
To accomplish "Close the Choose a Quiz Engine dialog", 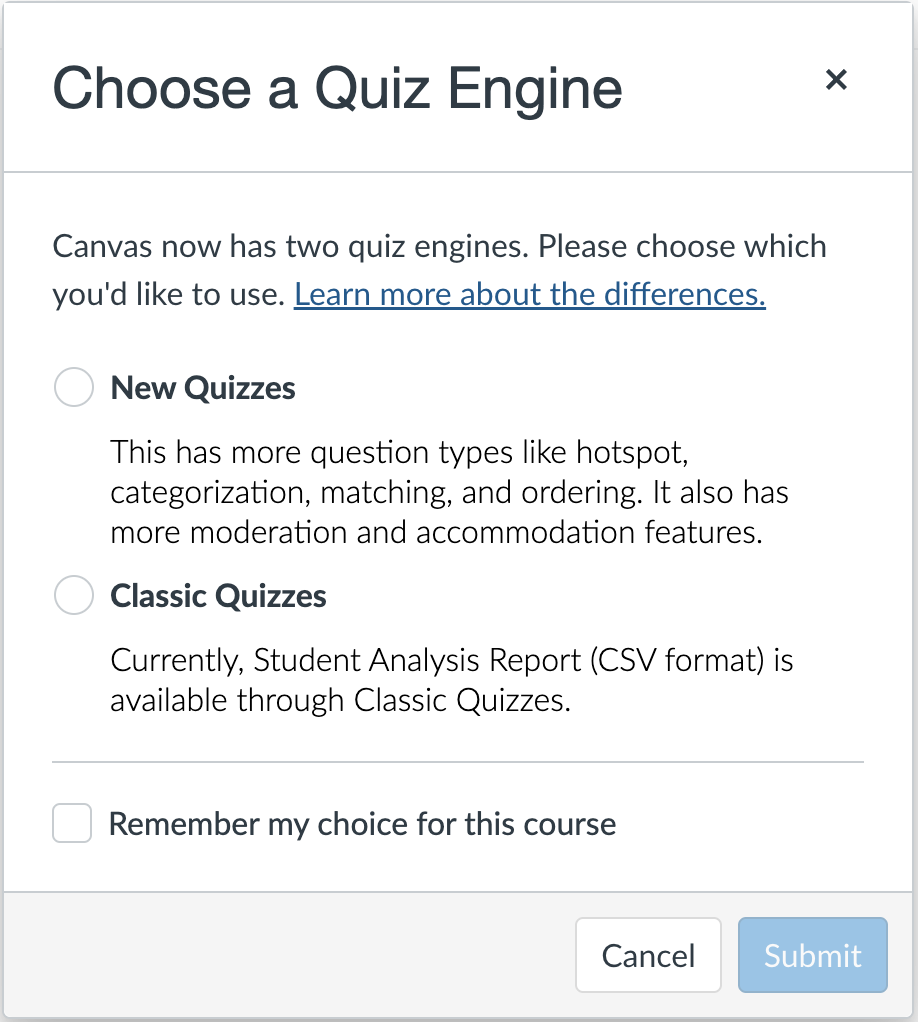I will (837, 80).
